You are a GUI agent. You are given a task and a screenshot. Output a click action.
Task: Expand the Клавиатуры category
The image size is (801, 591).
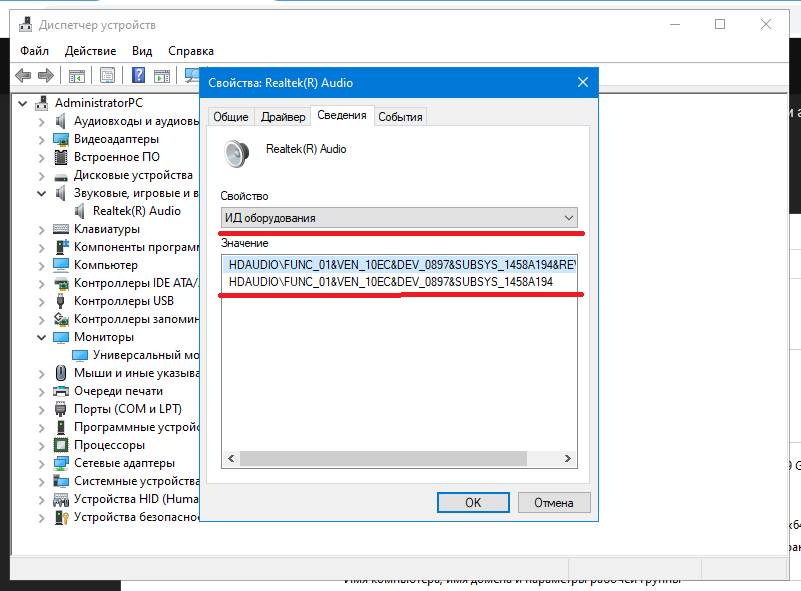click(x=41, y=230)
